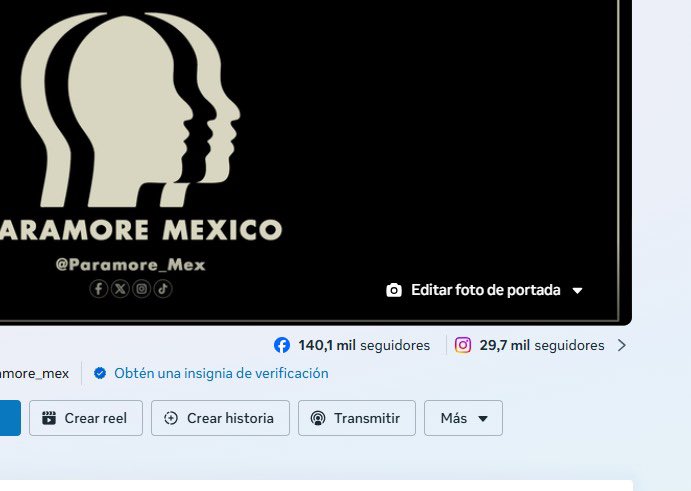Open 29,7 mil seguidores Instagram count
Viewport: 691px width, 491px height.
[542, 345]
